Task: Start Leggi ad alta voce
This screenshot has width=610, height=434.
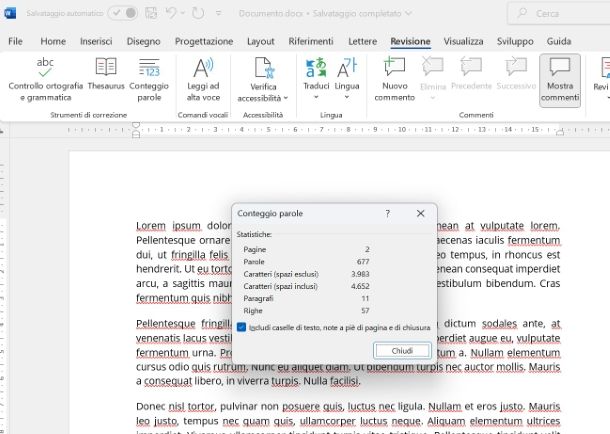Action: (203, 80)
